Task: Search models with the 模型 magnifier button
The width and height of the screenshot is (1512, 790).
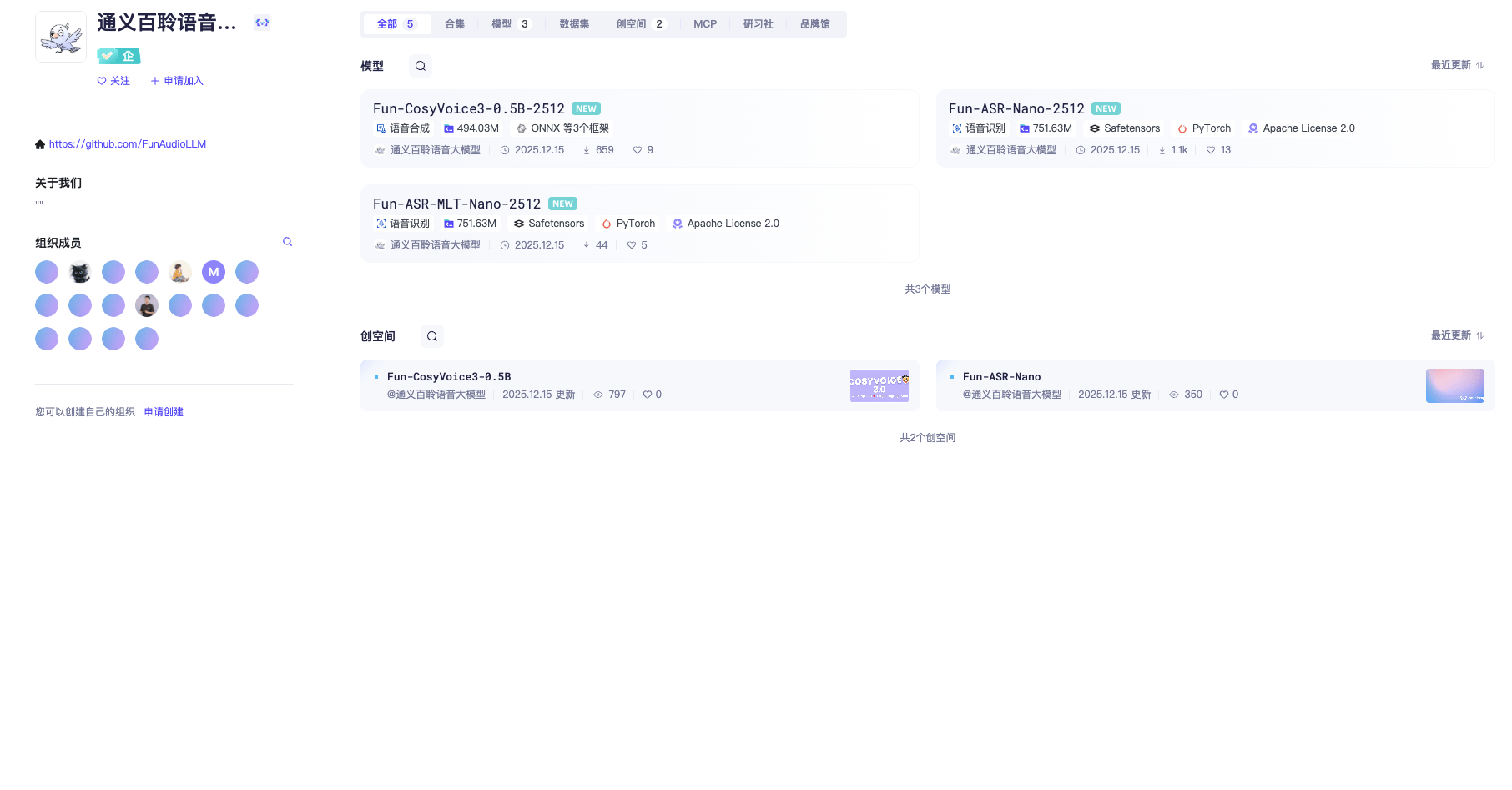Action: pyautogui.click(x=421, y=66)
